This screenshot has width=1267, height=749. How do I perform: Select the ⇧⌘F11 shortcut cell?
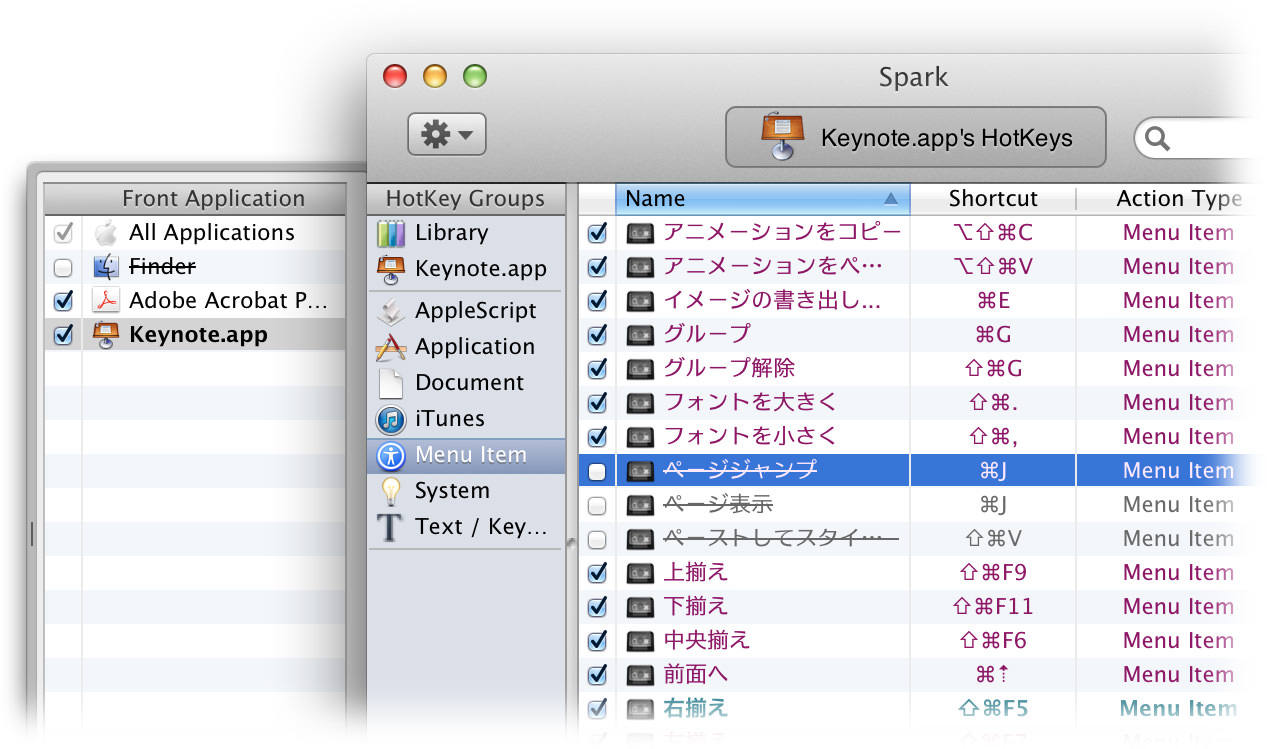coord(993,607)
